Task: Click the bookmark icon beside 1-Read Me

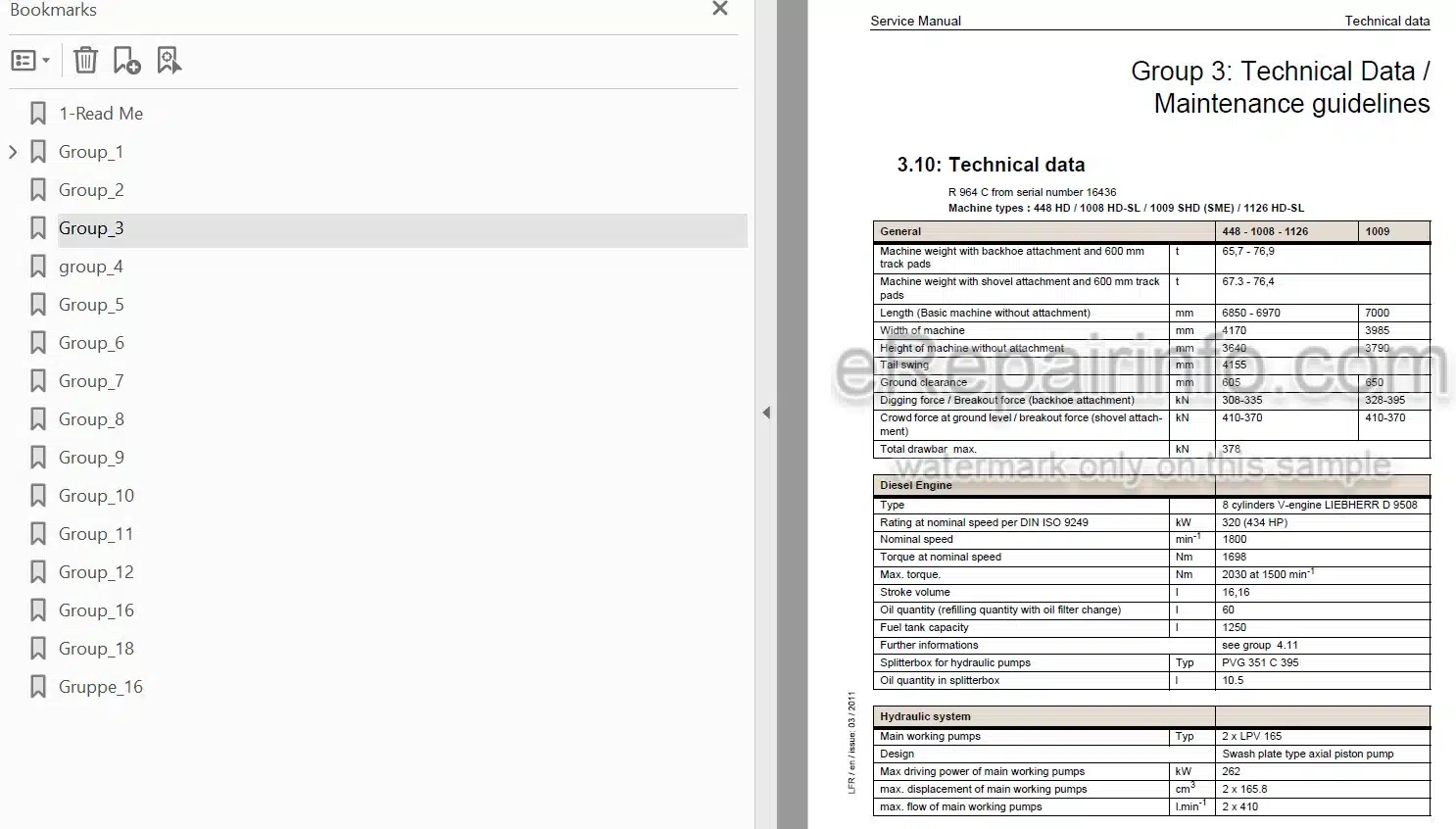Action: (x=38, y=114)
